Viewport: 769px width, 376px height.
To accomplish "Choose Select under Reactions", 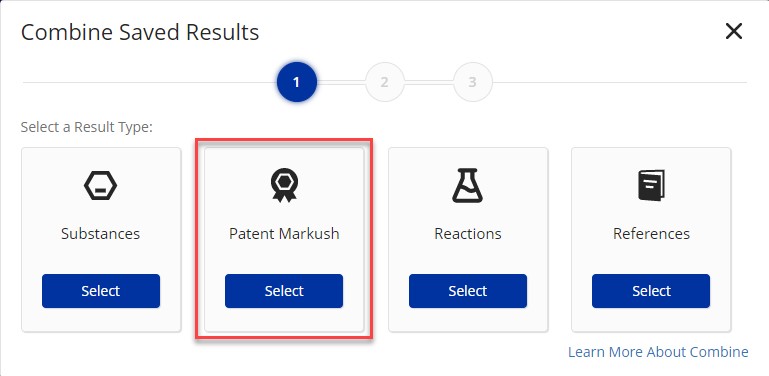I will [467, 291].
